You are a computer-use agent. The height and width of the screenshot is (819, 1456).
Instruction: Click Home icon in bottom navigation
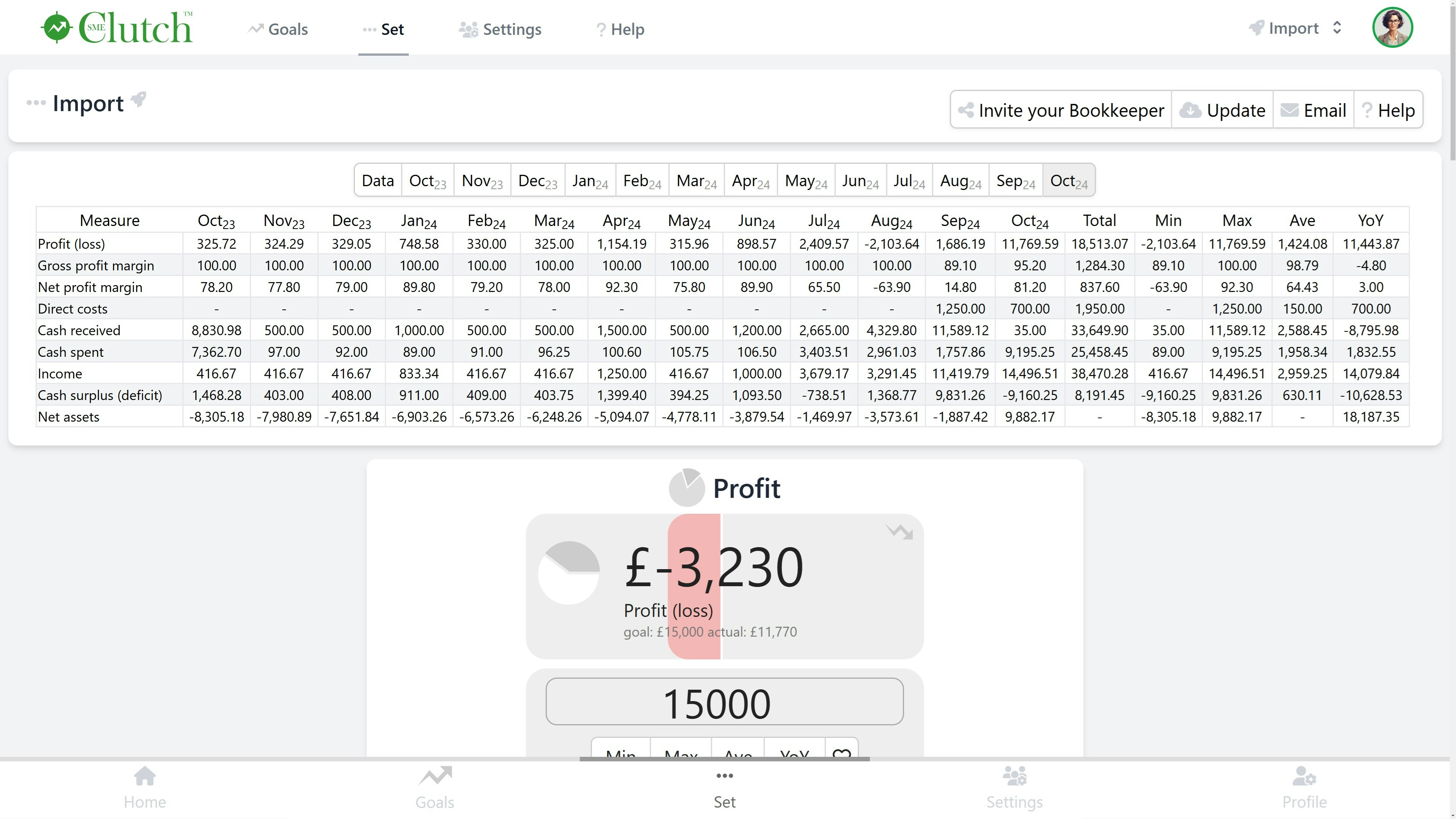pyautogui.click(x=145, y=777)
